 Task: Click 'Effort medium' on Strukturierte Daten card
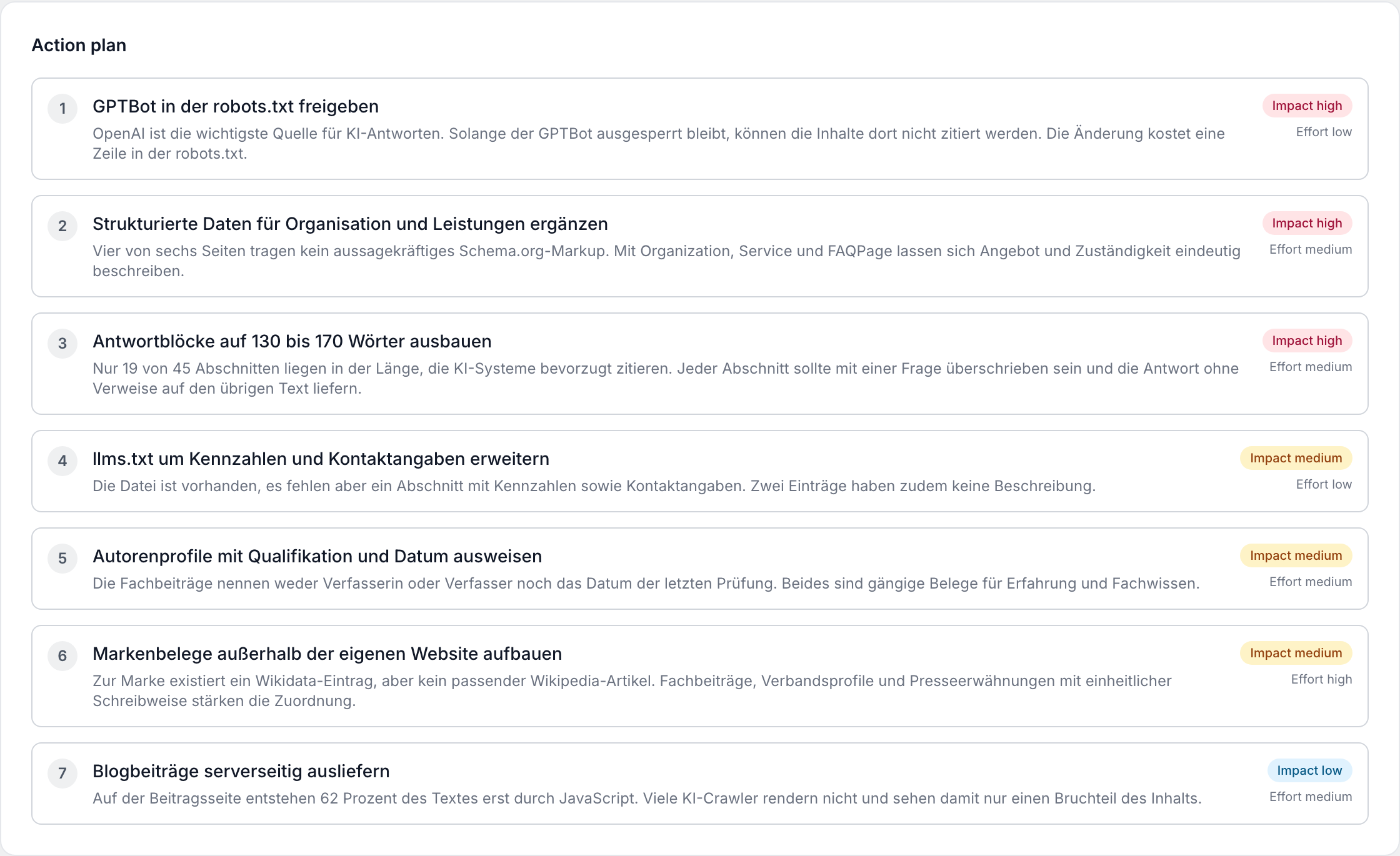tap(1311, 249)
